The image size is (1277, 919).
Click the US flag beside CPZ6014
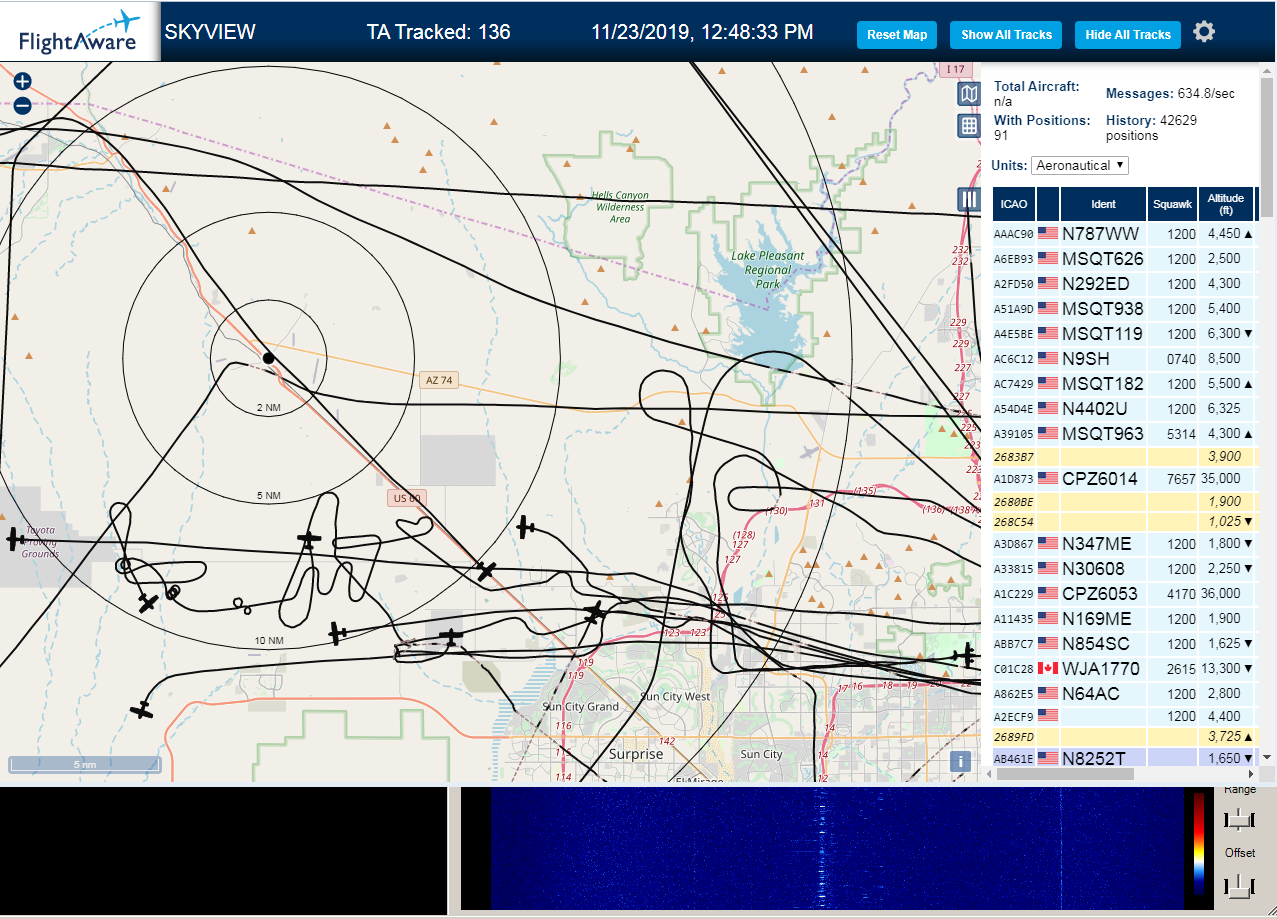(x=1048, y=478)
